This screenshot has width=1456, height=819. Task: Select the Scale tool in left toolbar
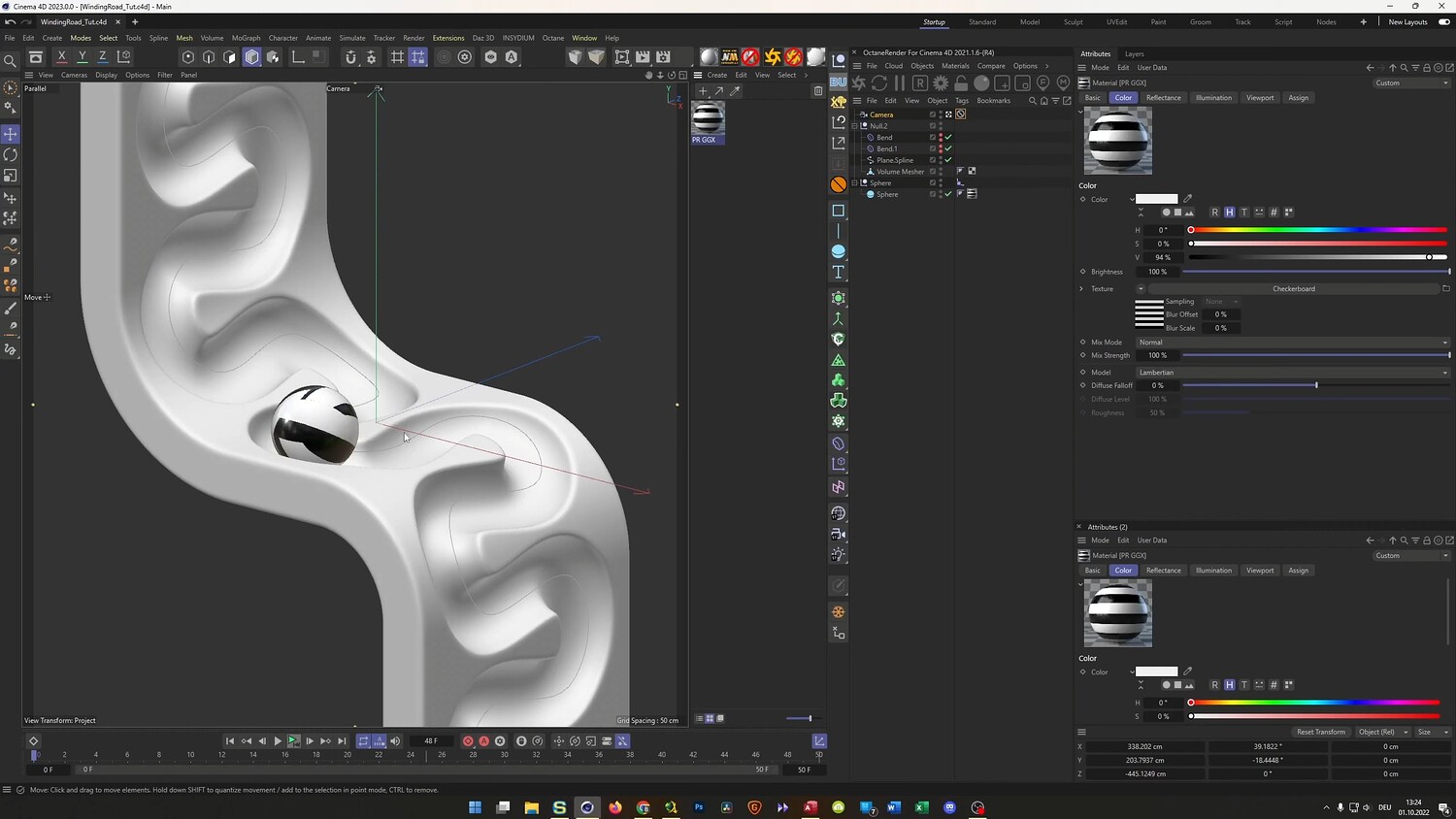point(11,177)
